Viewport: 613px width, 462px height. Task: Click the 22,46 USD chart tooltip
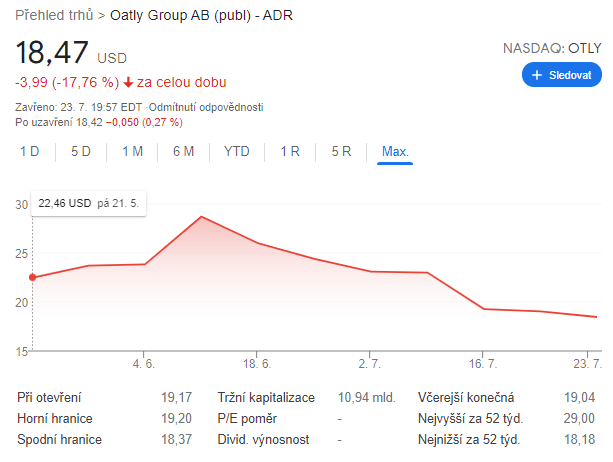point(90,203)
